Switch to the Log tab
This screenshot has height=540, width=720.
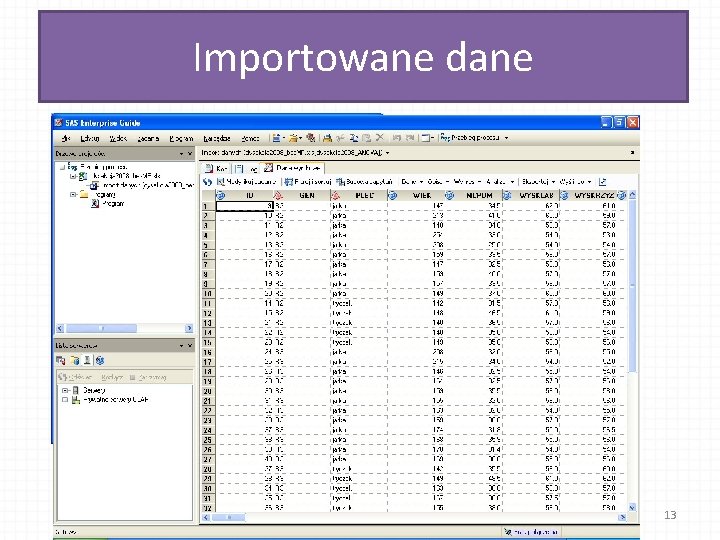coord(247,168)
